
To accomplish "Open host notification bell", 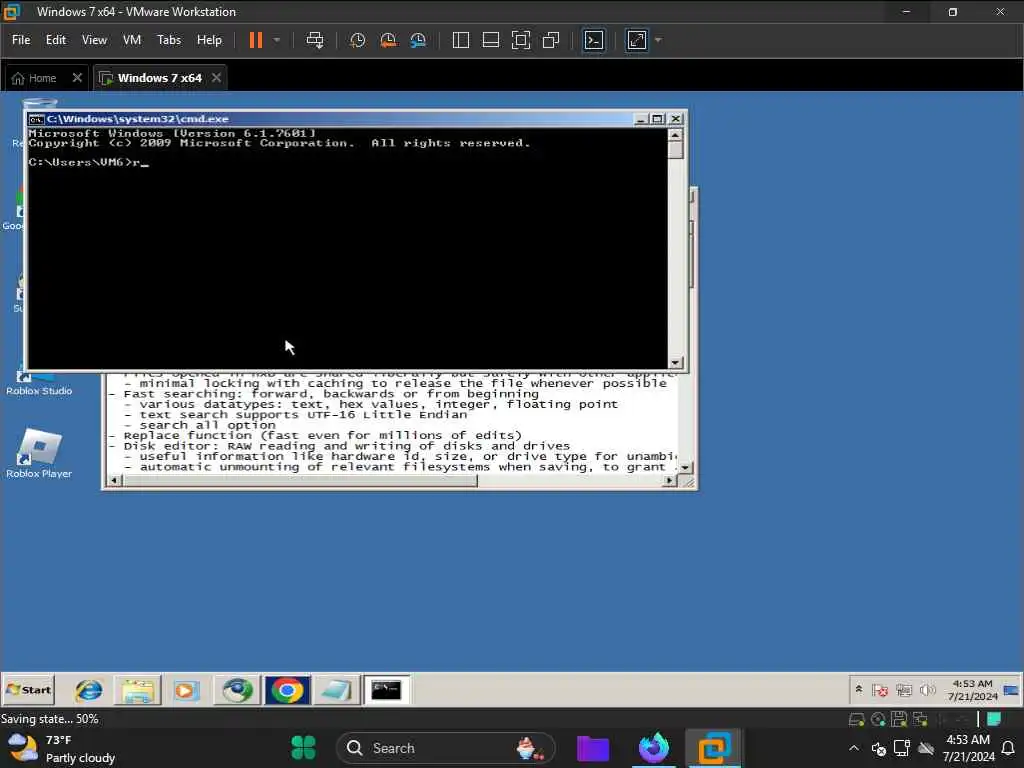I will tap(1008, 748).
